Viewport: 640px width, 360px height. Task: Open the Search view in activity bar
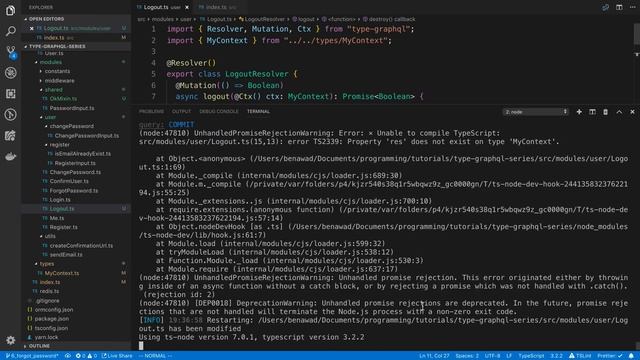tap(11, 31)
